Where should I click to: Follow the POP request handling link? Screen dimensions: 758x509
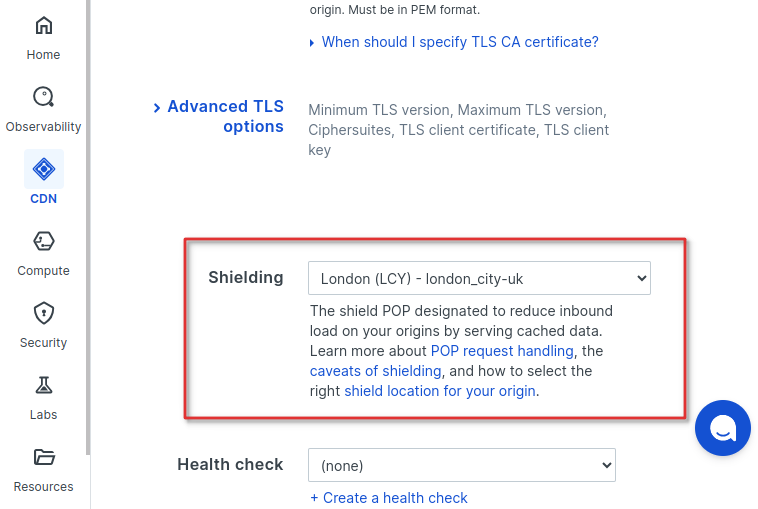click(x=502, y=351)
